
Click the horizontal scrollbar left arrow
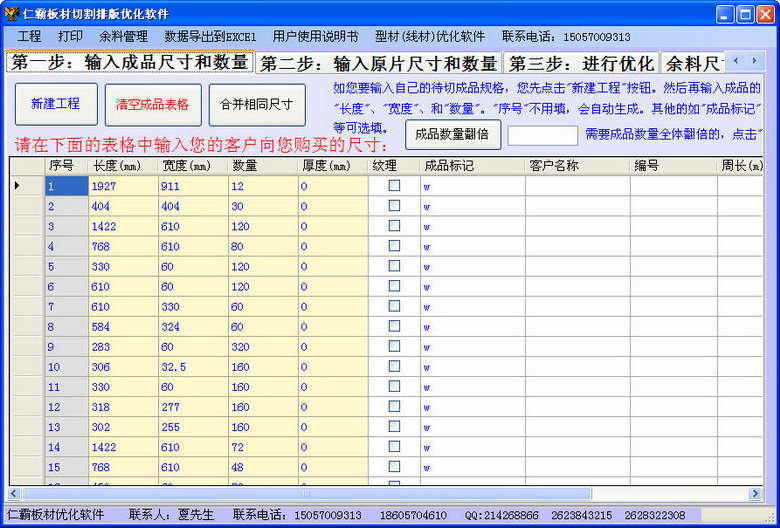[x=15, y=493]
